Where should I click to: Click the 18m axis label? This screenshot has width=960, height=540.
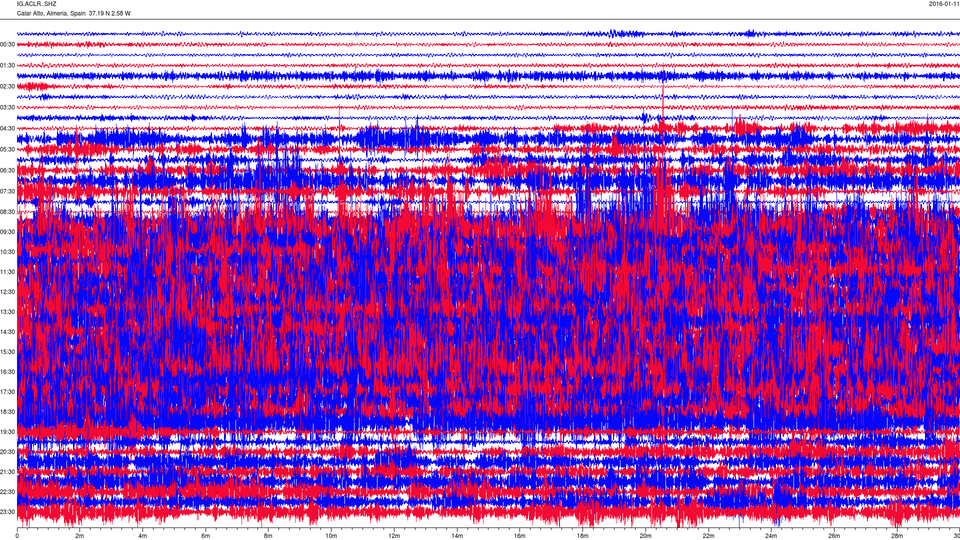pyautogui.click(x=583, y=536)
